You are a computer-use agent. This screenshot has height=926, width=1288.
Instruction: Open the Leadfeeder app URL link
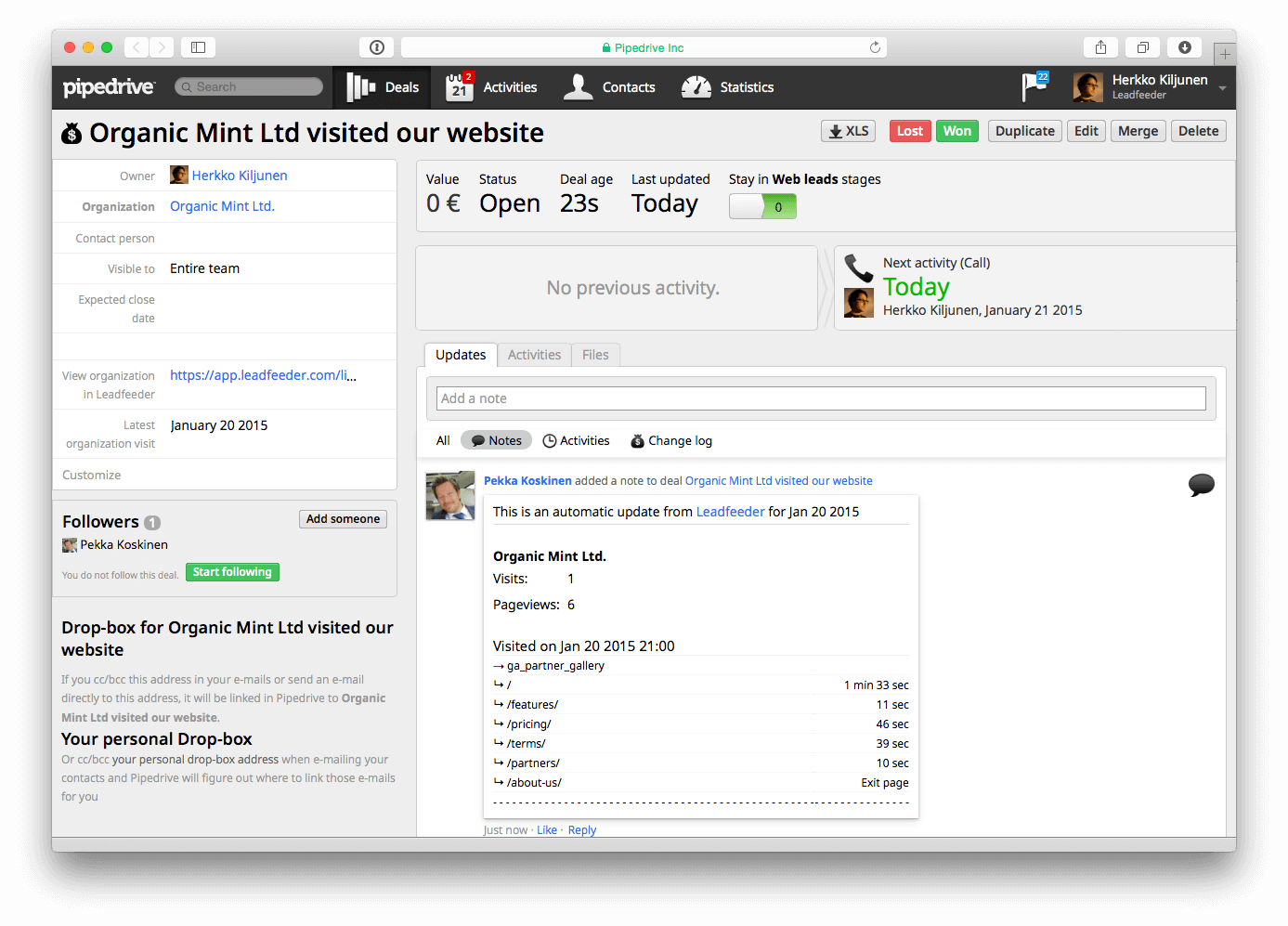coord(263,375)
